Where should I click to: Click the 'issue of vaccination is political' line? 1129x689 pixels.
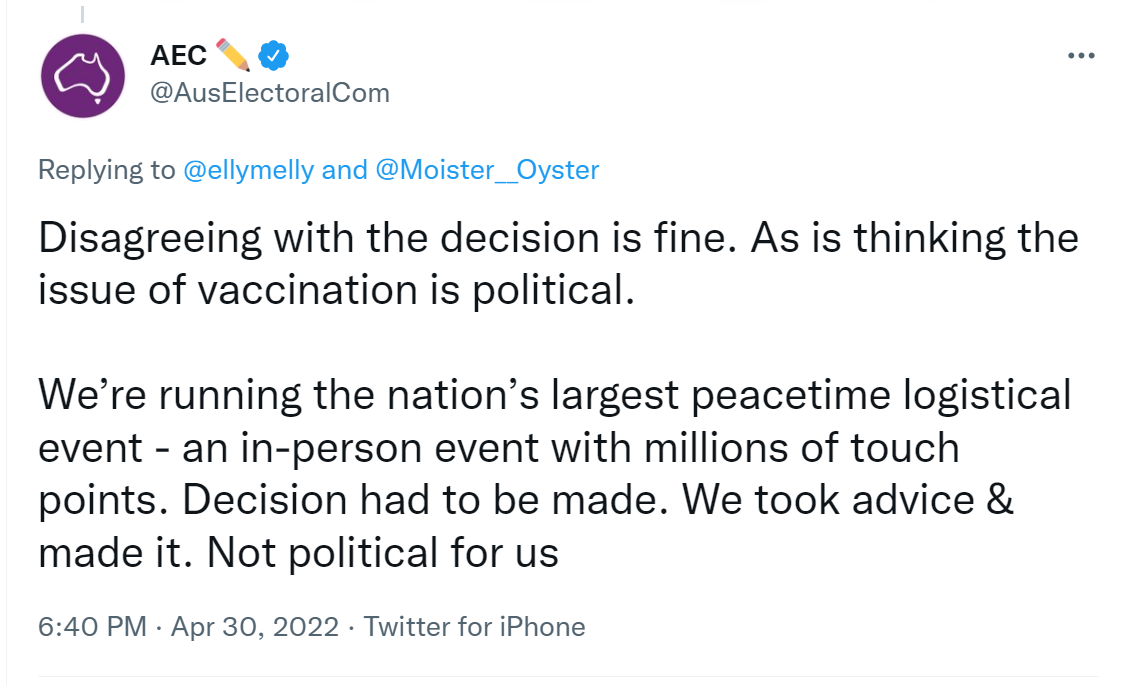(x=336, y=291)
